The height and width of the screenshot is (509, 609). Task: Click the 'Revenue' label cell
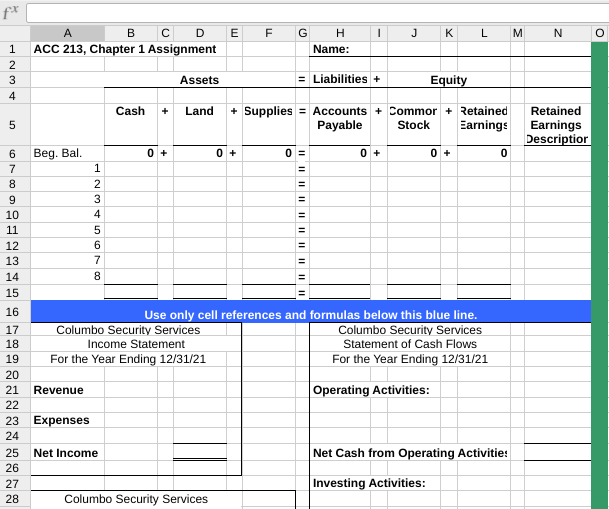click(67, 390)
